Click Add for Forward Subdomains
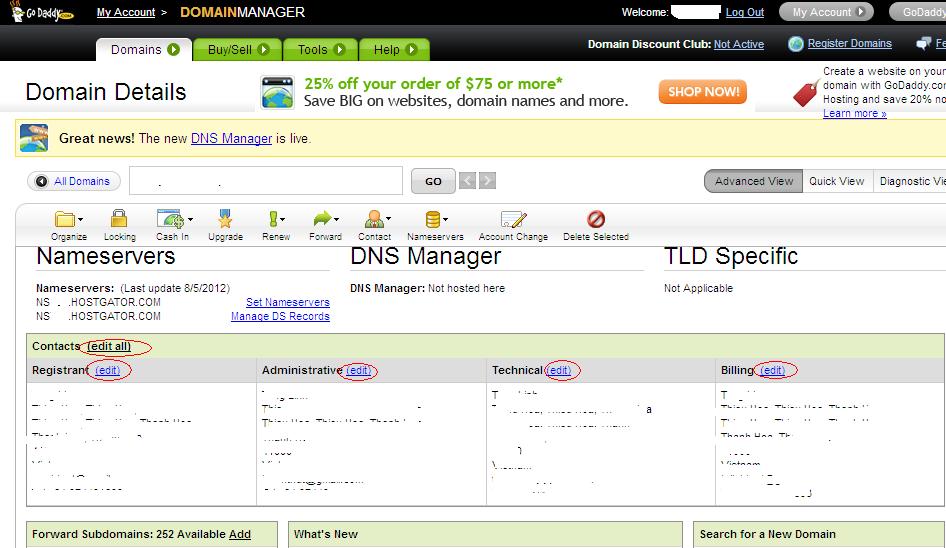The width and height of the screenshot is (946, 548). click(240, 534)
